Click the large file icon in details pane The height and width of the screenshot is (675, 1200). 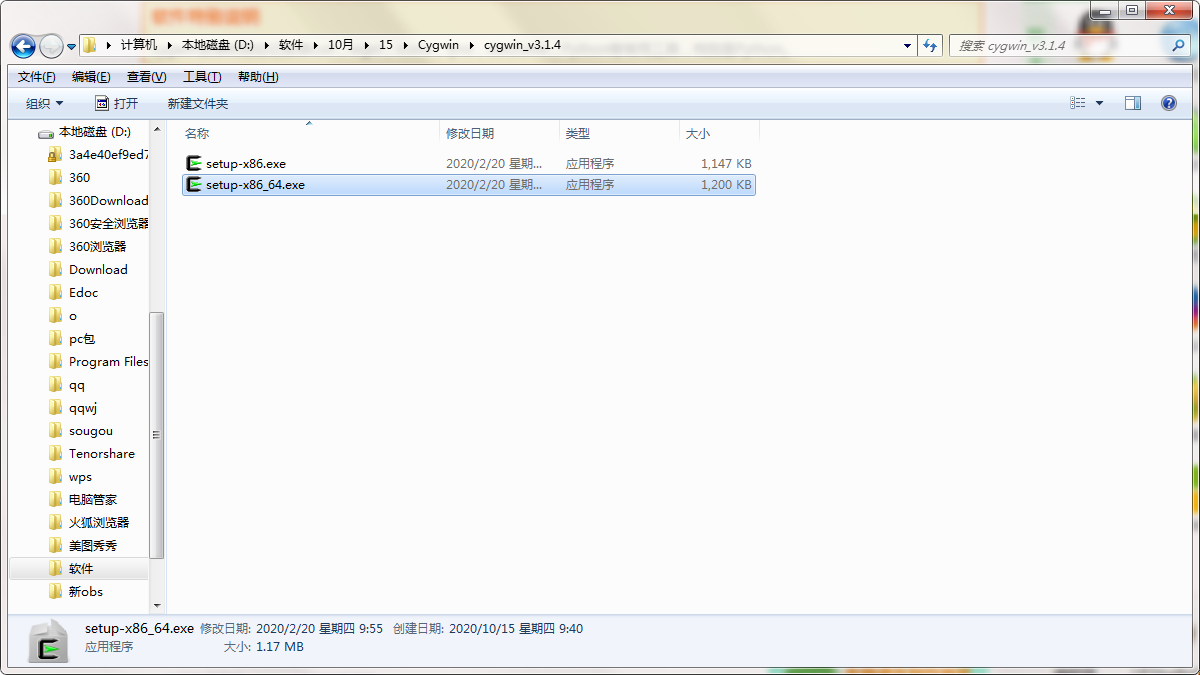[47, 640]
